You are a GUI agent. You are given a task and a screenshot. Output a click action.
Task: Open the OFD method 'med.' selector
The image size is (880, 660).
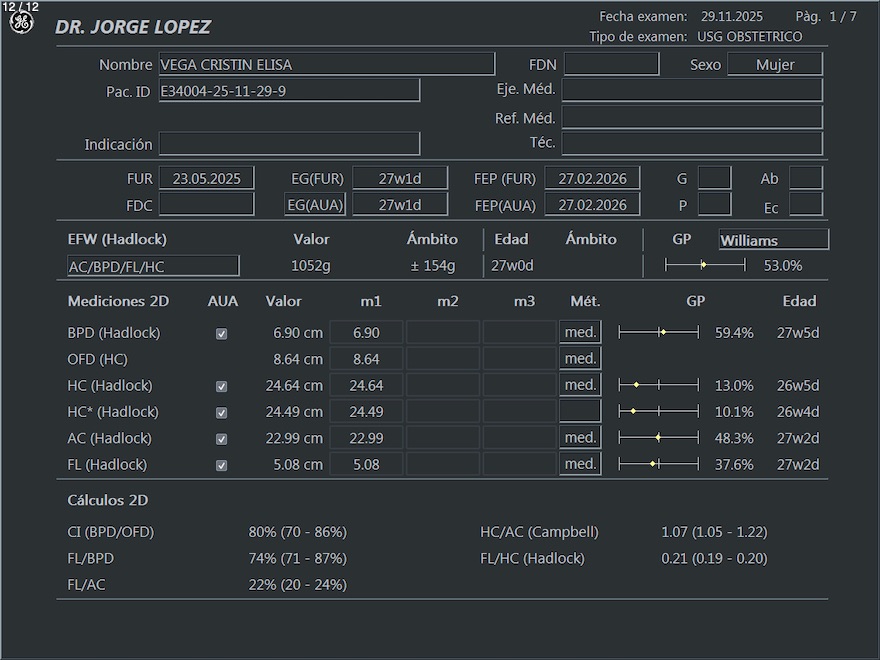(x=580, y=358)
